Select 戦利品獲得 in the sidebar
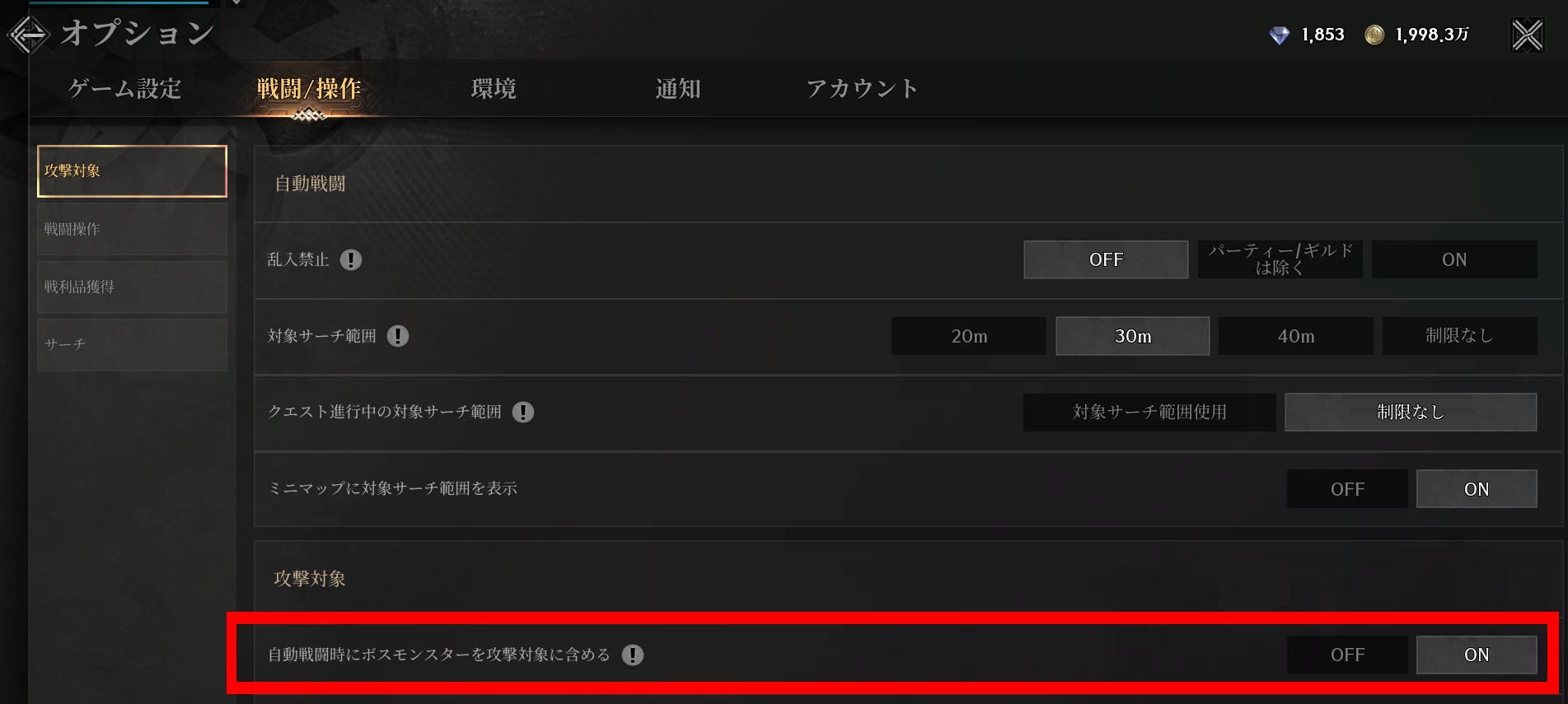Image resolution: width=1568 pixels, height=704 pixels. pyautogui.click(x=132, y=287)
